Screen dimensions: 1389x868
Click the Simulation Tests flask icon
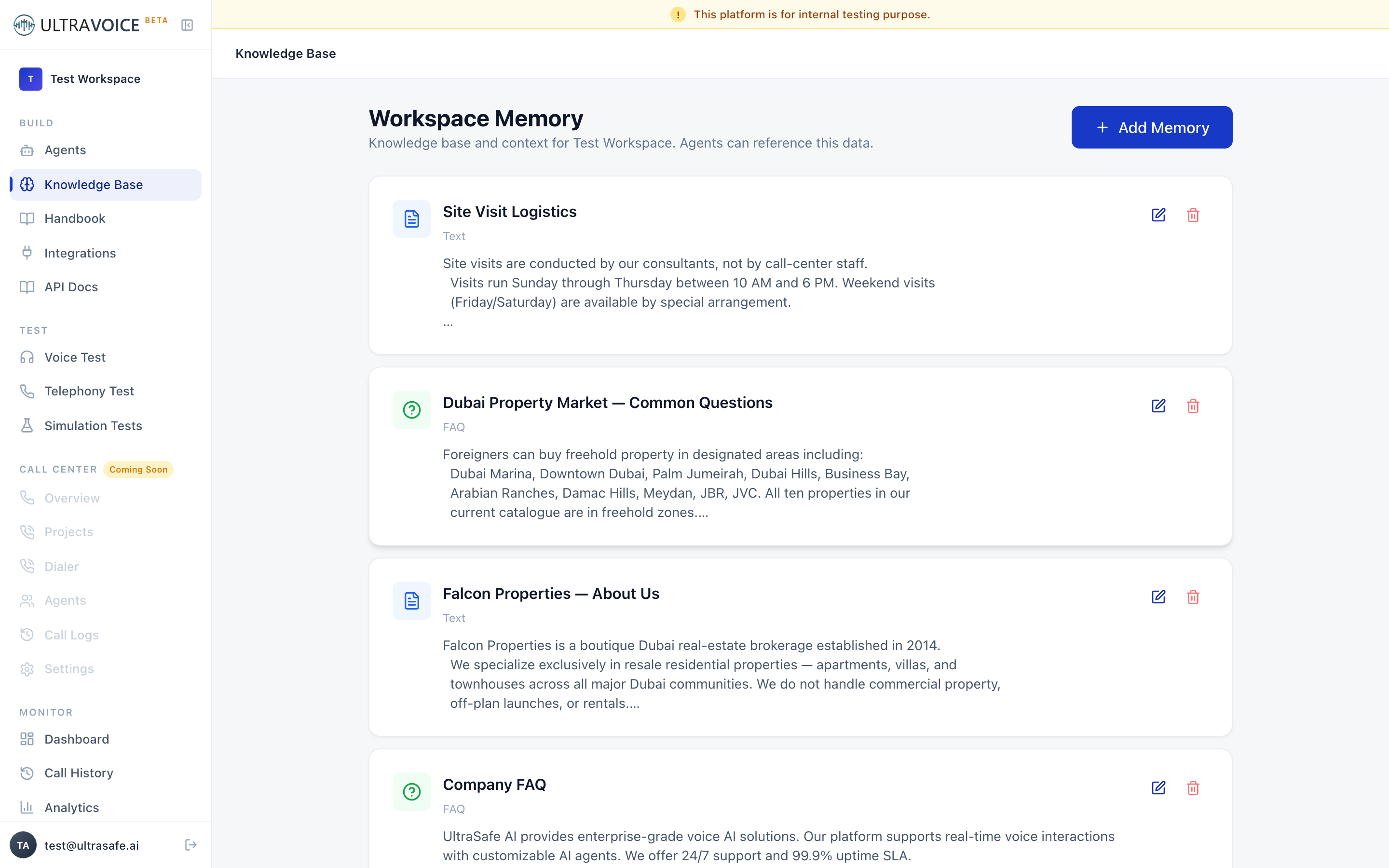click(x=27, y=426)
